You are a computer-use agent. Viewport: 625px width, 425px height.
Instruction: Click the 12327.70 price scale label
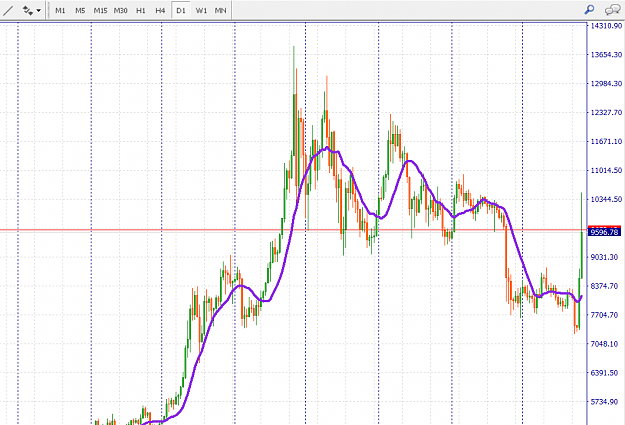606,112
